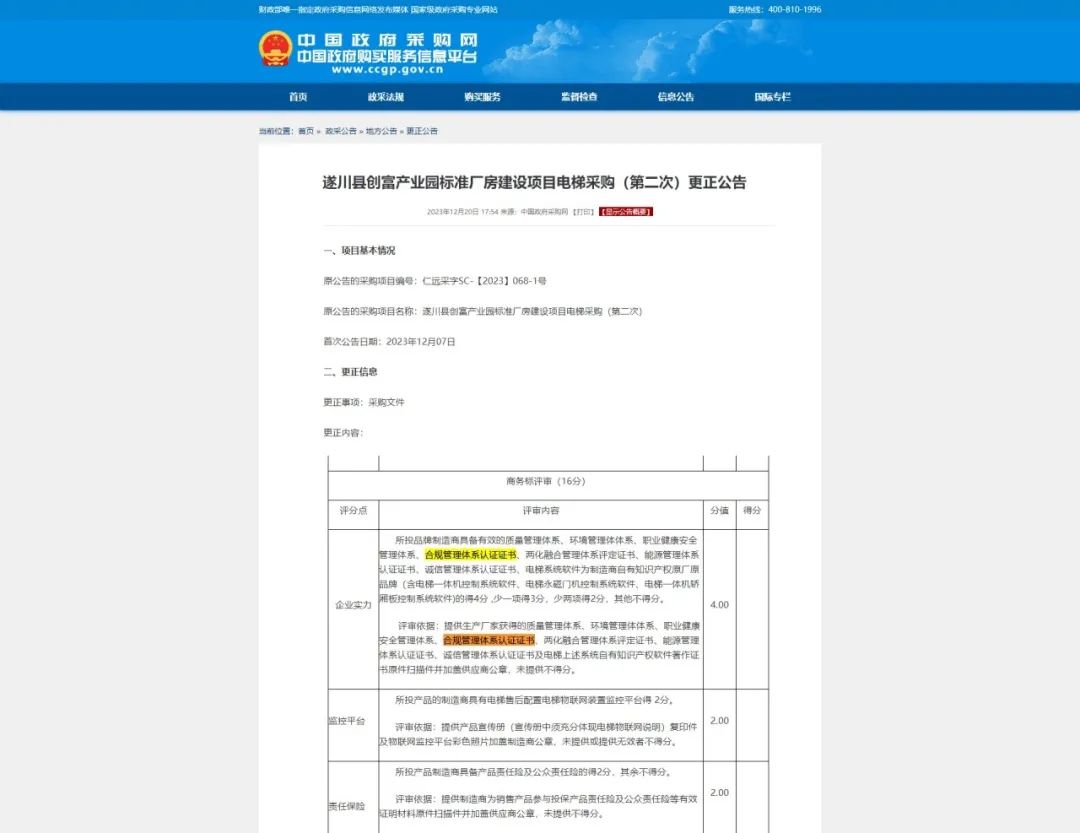The height and width of the screenshot is (833, 1080).
Task: Click the 【打印】 print link
Action: (582, 212)
